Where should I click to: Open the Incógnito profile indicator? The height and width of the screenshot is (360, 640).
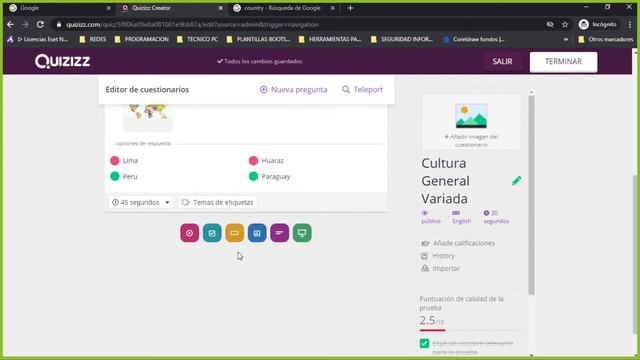point(598,24)
